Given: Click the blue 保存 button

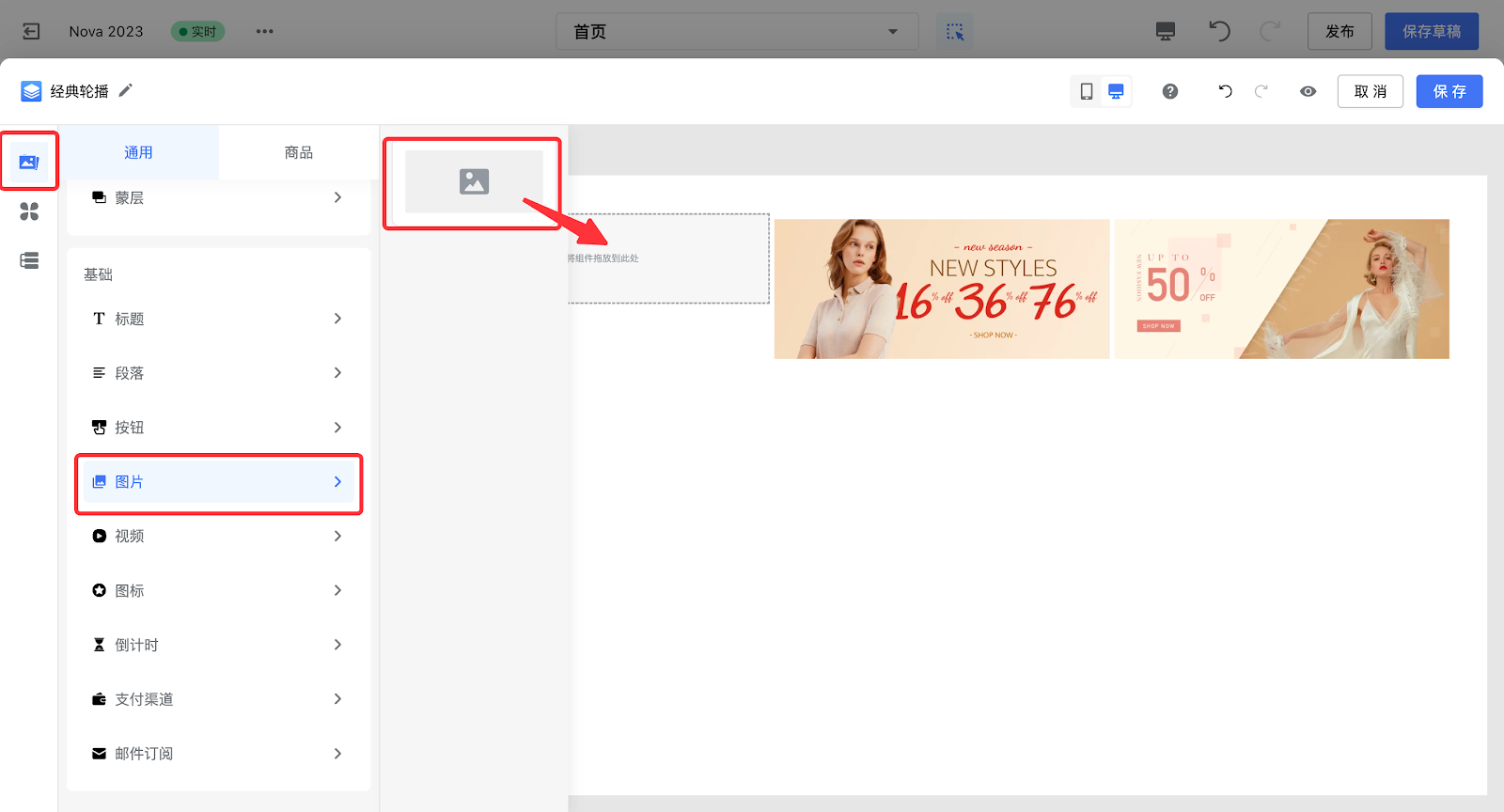Looking at the screenshot, I should click(1449, 91).
